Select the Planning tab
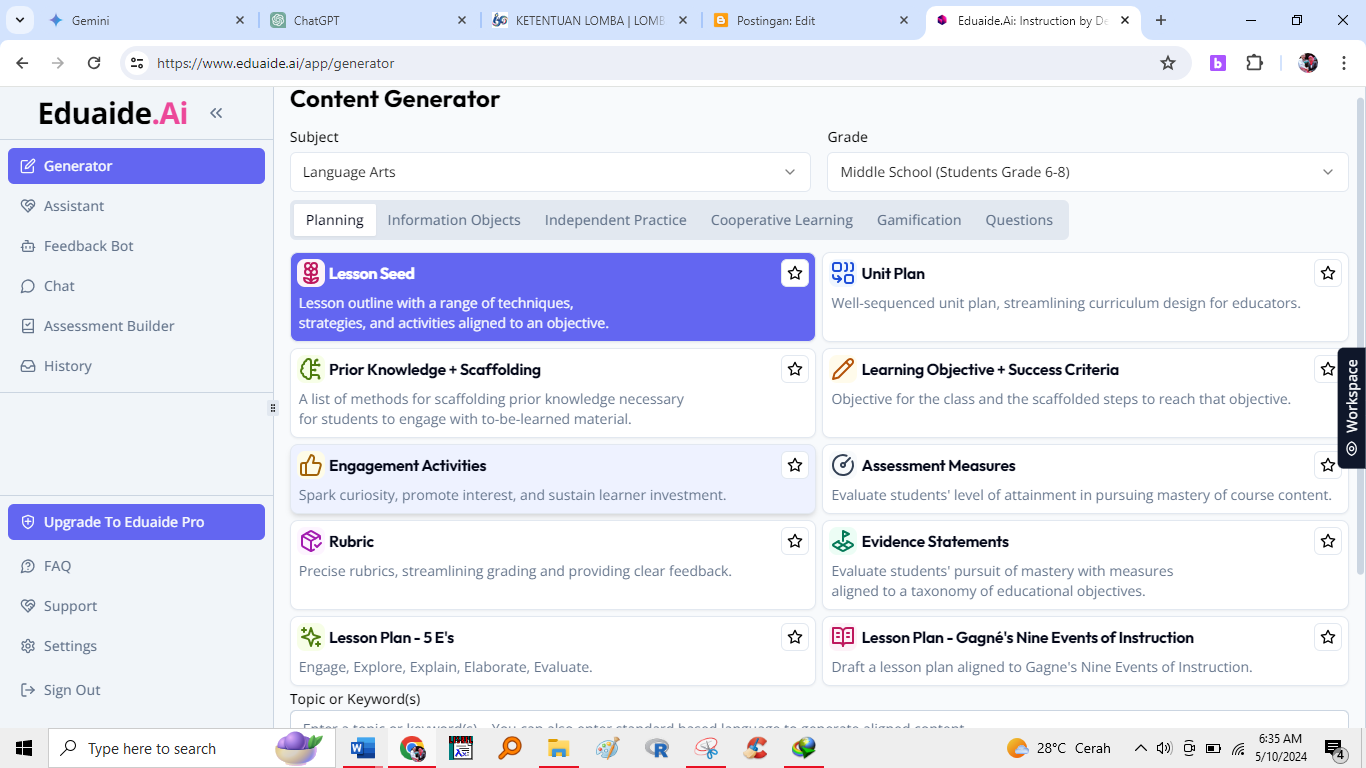Image resolution: width=1366 pixels, height=768 pixels. pos(335,220)
